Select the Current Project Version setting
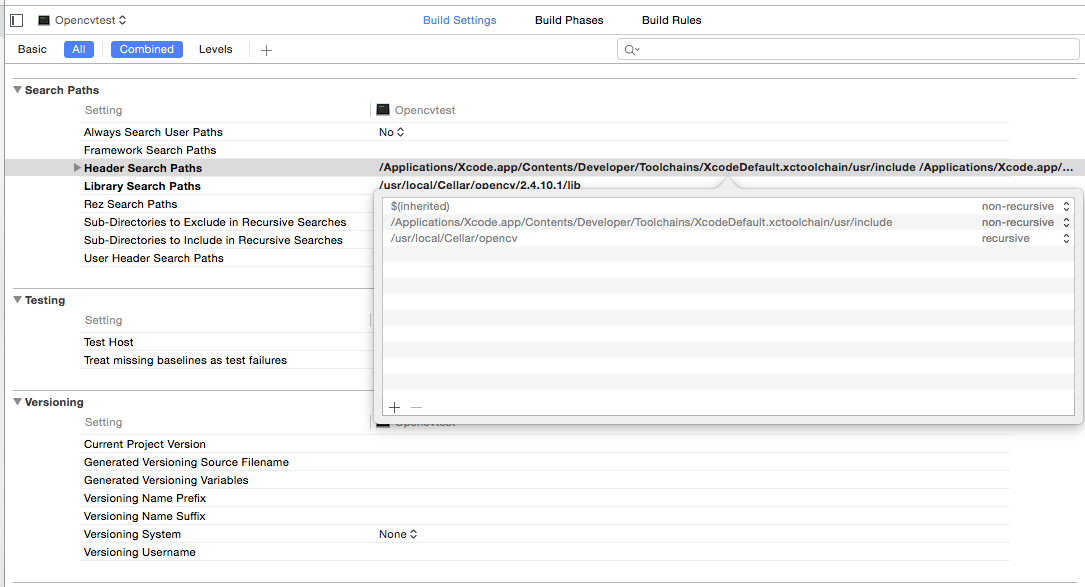 point(145,444)
